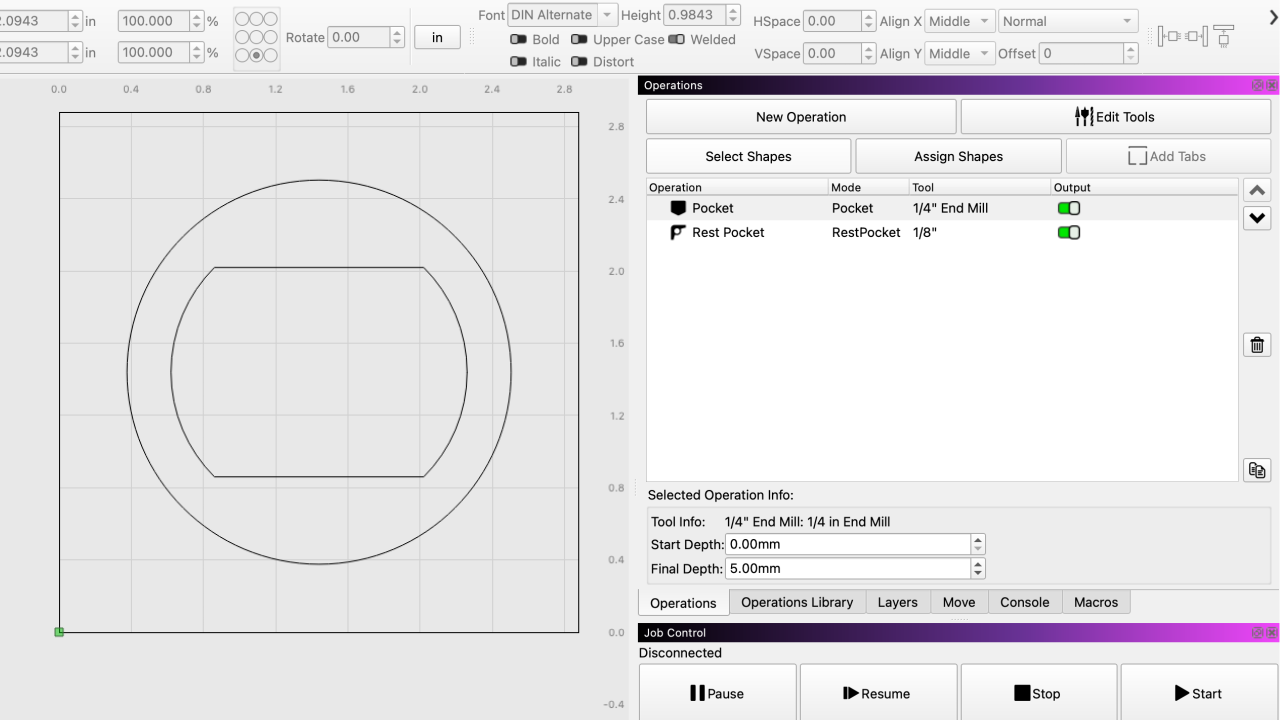The width and height of the screenshot is (1280, 720).
Task: Click the Final Depth input field
Action: [x=847, y=568]
